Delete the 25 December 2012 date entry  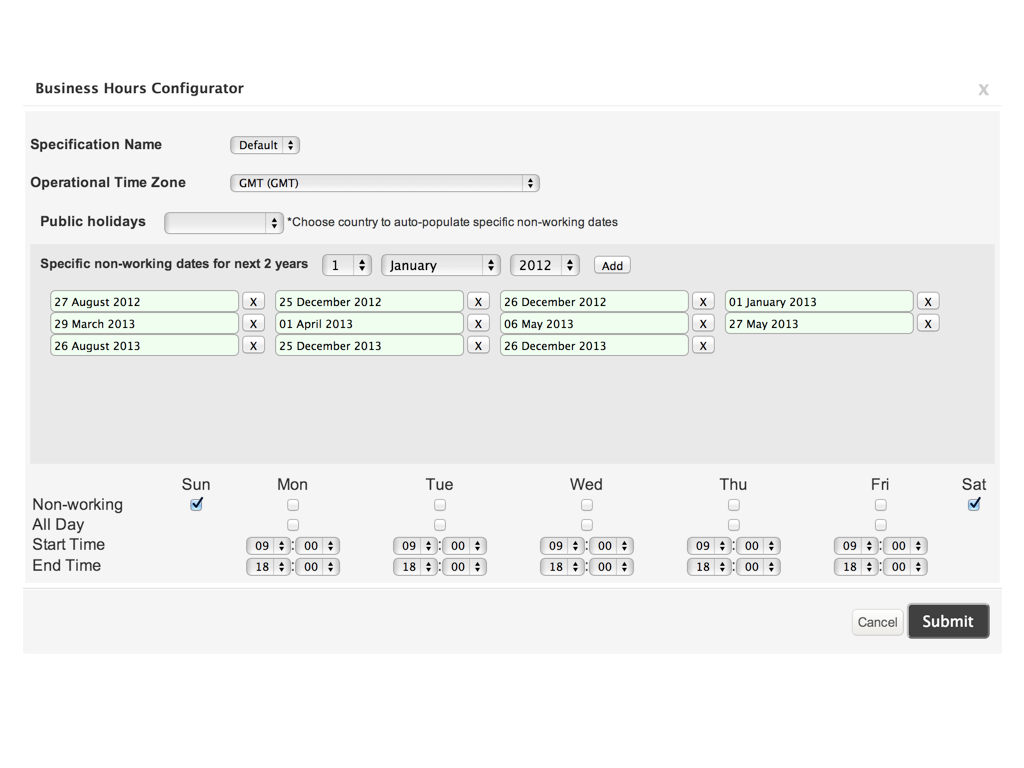pyautogui.click(x=479, y=302)
